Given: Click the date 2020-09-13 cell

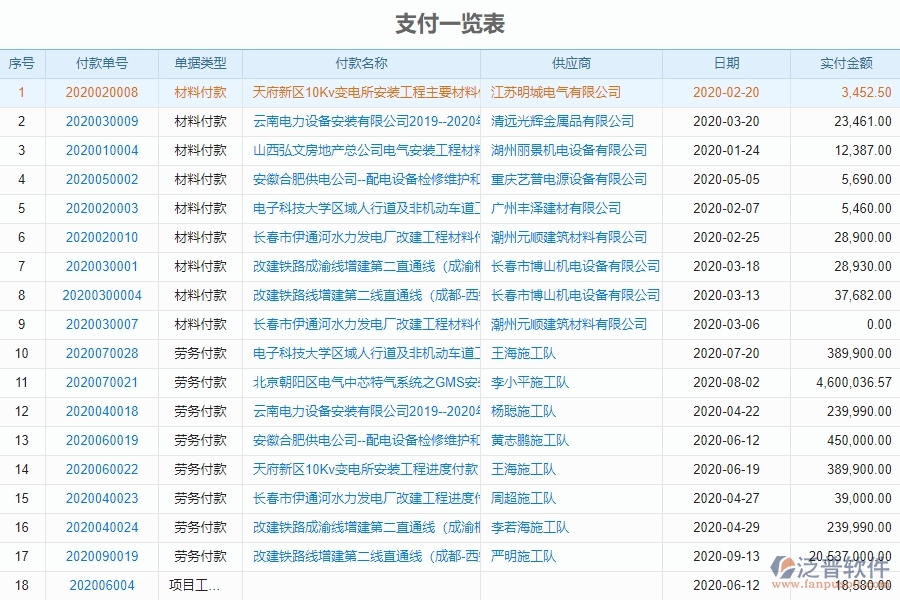Looking at the screenshot, I should pos(725,556).
